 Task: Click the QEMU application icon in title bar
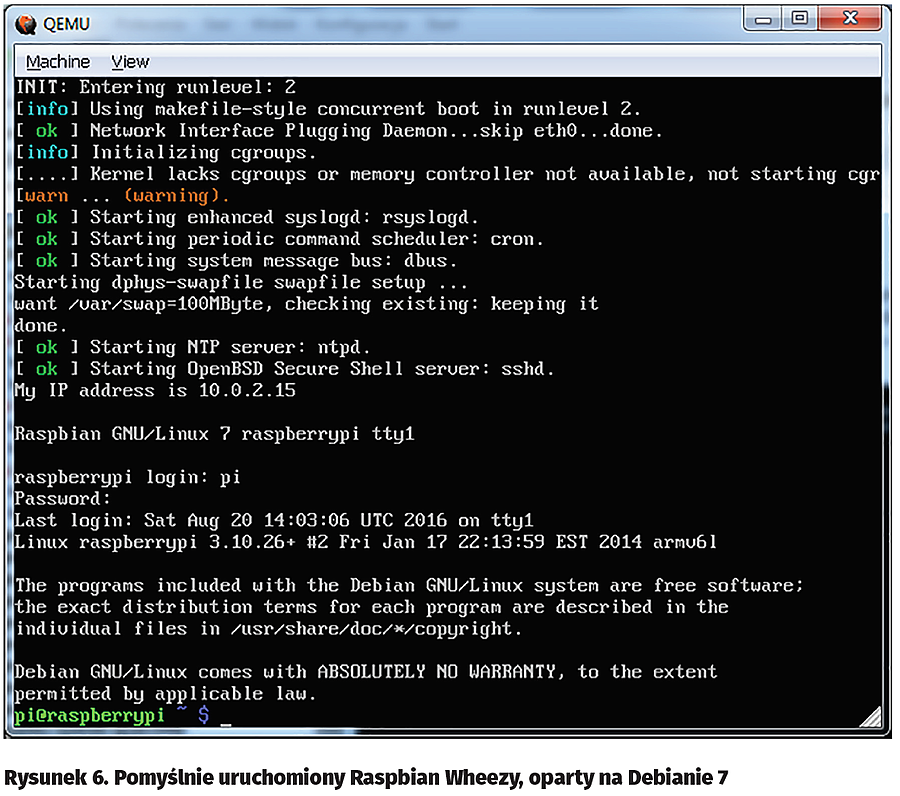click(27, 22)
